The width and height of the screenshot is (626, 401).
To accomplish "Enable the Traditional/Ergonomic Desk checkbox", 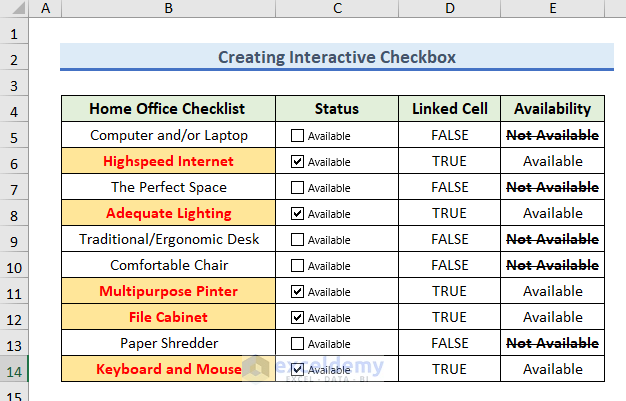I will click(x=298, y=239).
